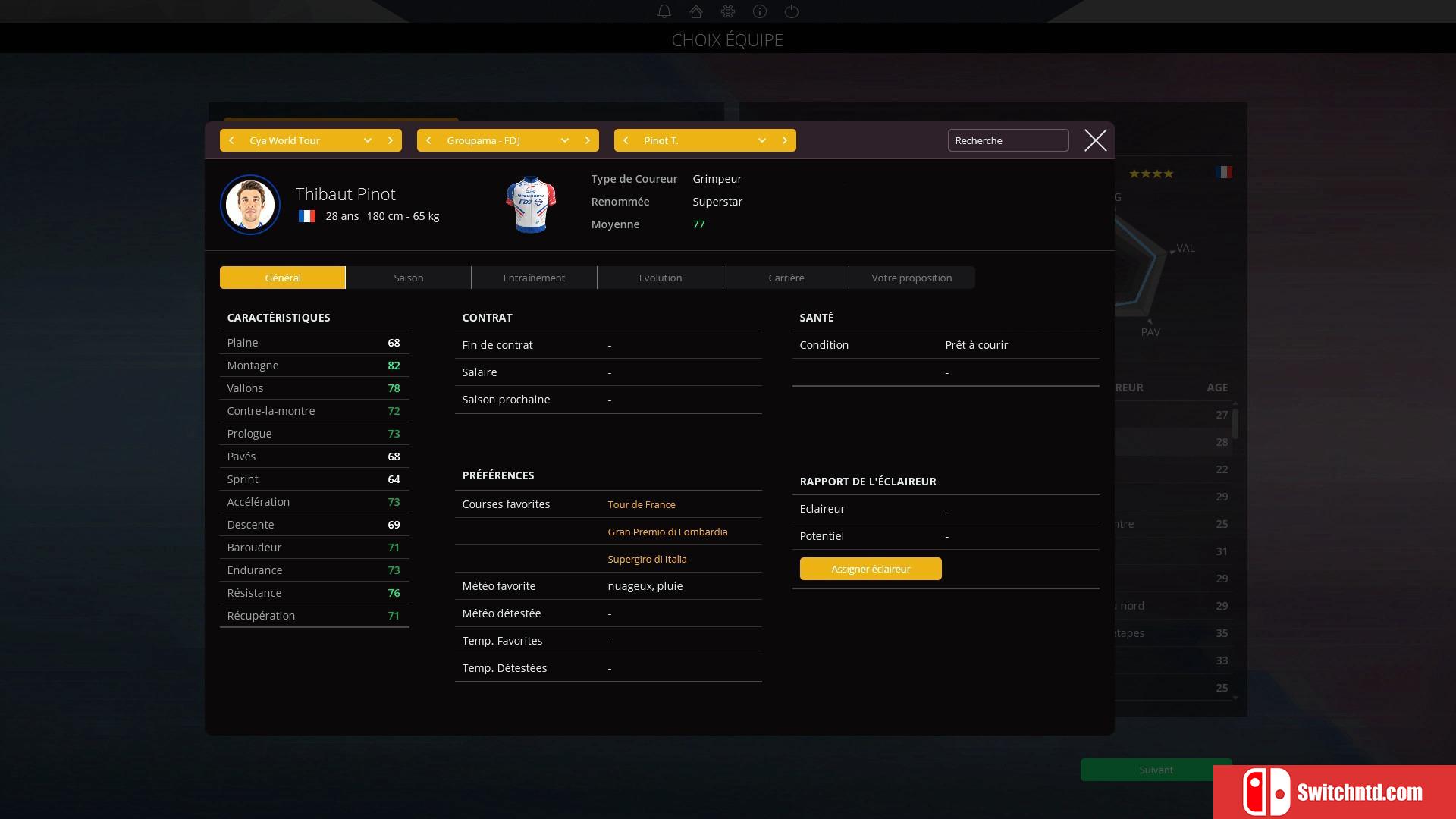Go to previous team before Groupama - FDJ
The image size is (1456, 819).
click(428, 140)
